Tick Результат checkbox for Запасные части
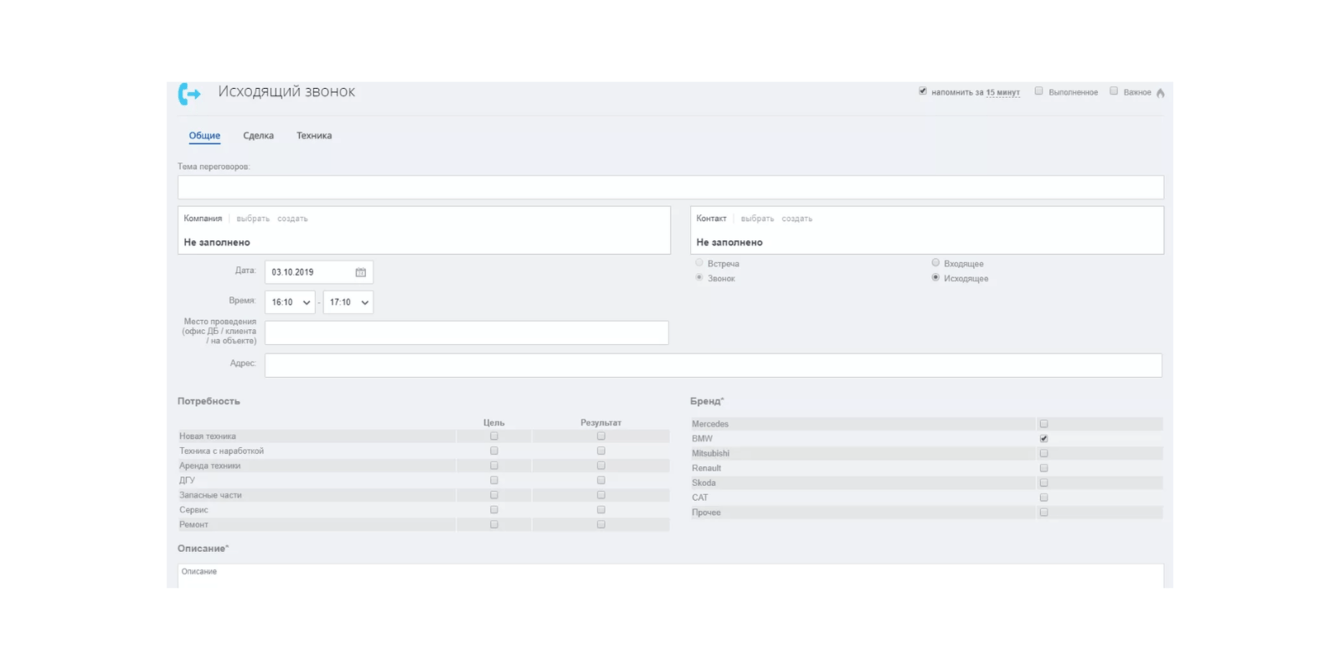Viewport: 1340px width, 670px height. pyautogui.click(x=601, y=495)
